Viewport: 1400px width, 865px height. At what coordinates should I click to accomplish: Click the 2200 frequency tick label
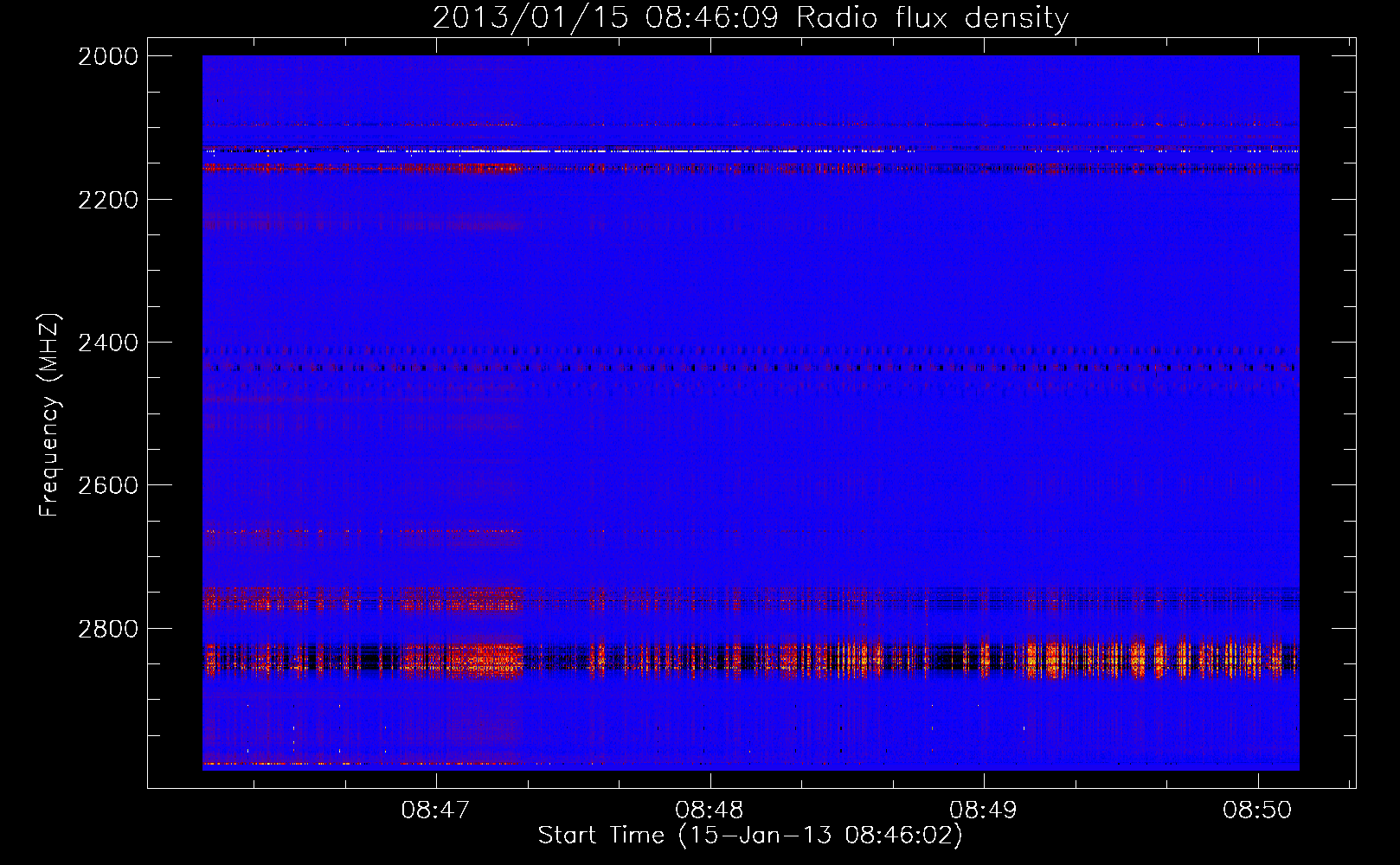click(108, 200)
